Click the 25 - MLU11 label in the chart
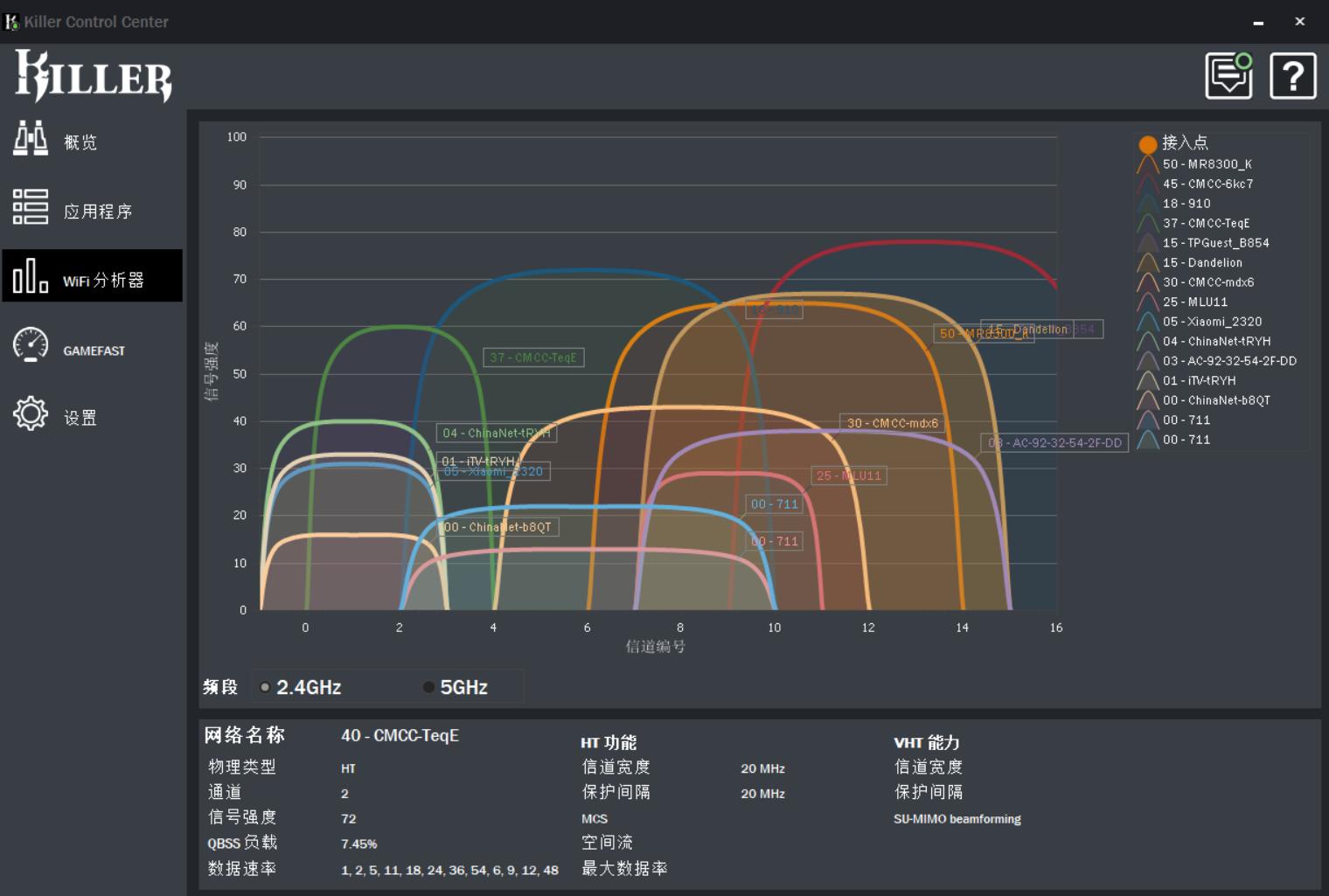 (x=848, y=476)
